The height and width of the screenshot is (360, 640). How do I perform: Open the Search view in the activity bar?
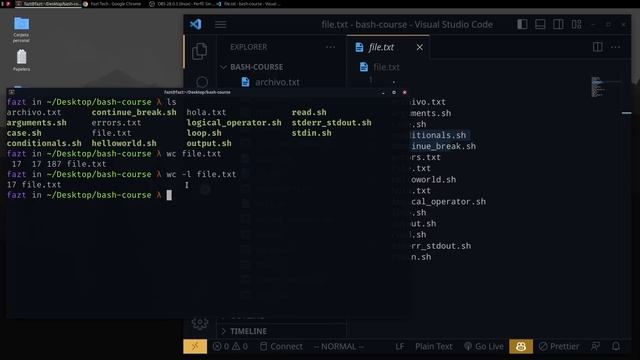(202, 82)
